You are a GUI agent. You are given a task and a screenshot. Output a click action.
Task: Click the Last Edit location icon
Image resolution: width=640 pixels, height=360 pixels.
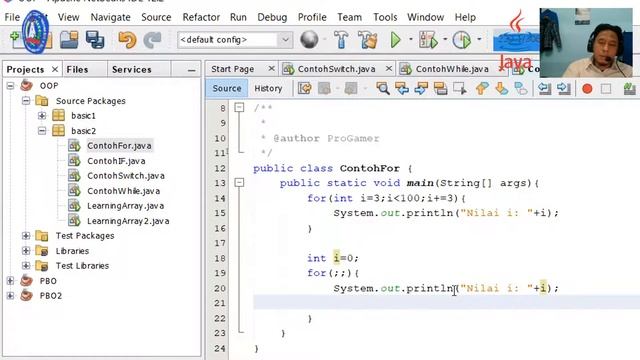(304, 88)
